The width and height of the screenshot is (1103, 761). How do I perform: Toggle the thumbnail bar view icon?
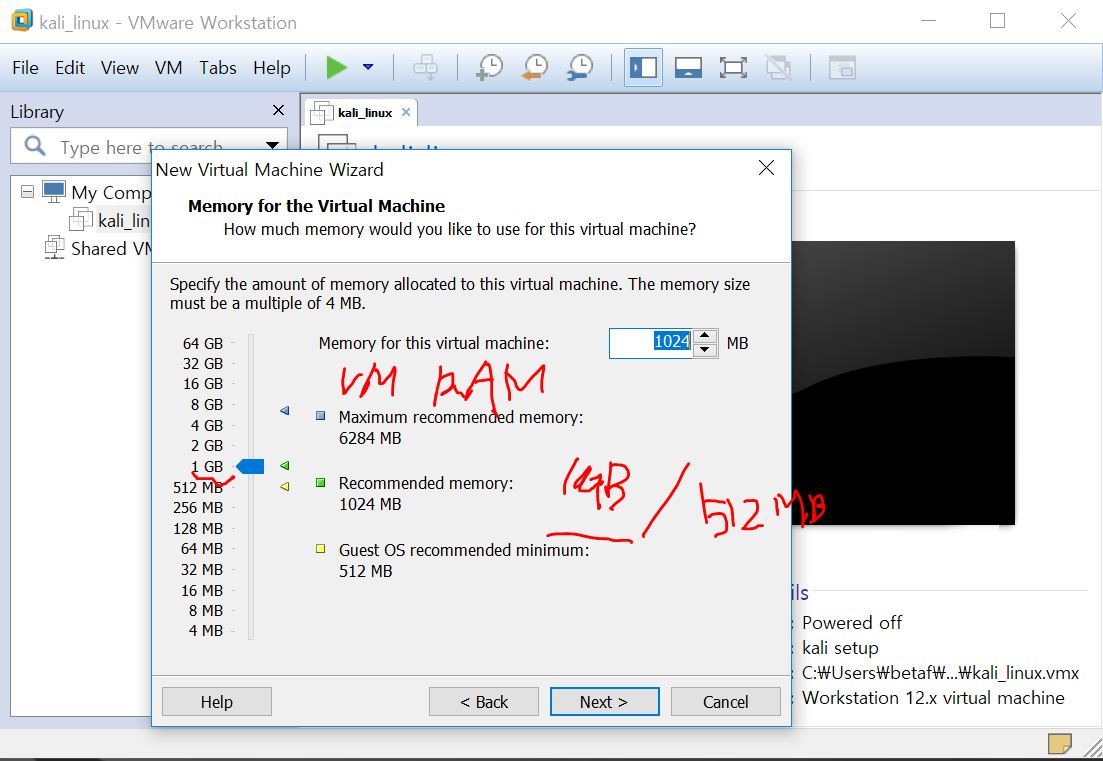[688, 68]
